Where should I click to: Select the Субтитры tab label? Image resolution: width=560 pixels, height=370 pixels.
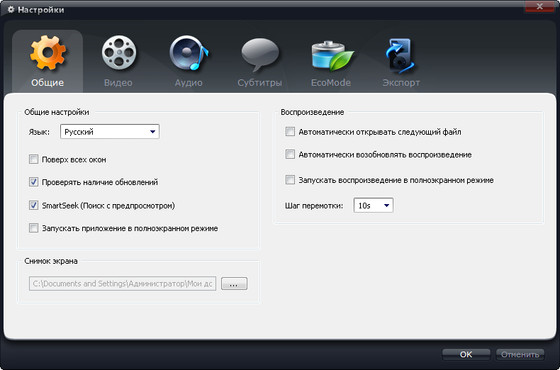pyautogui.click(x=260, y=83)
